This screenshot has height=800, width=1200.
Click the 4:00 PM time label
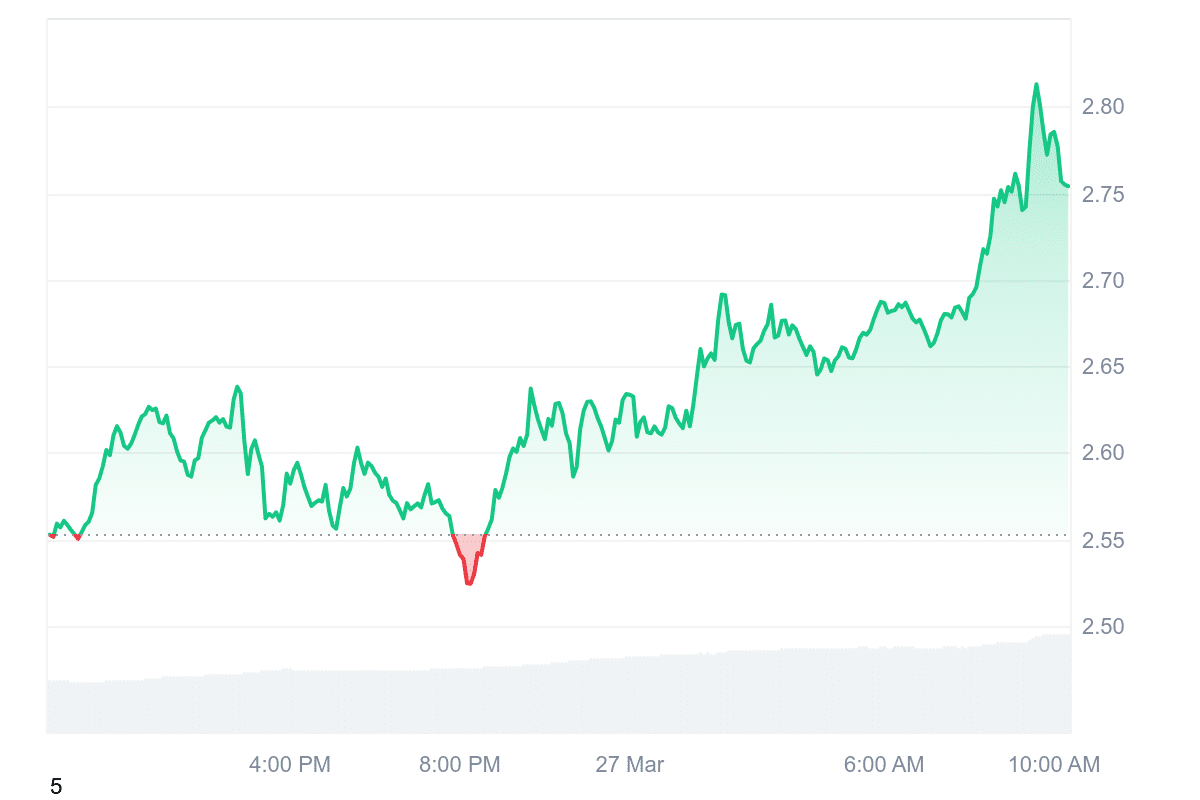(x=289, y=765)
